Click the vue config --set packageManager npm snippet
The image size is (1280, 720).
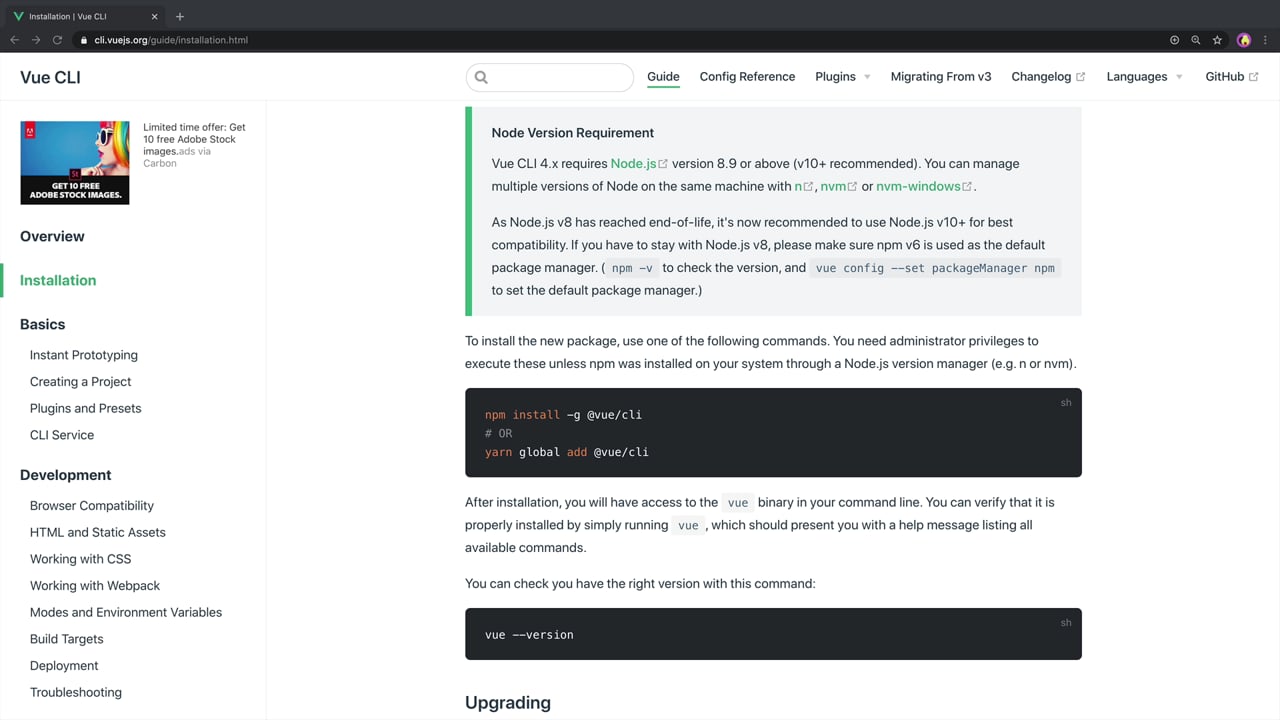click(x=935, y=268)
